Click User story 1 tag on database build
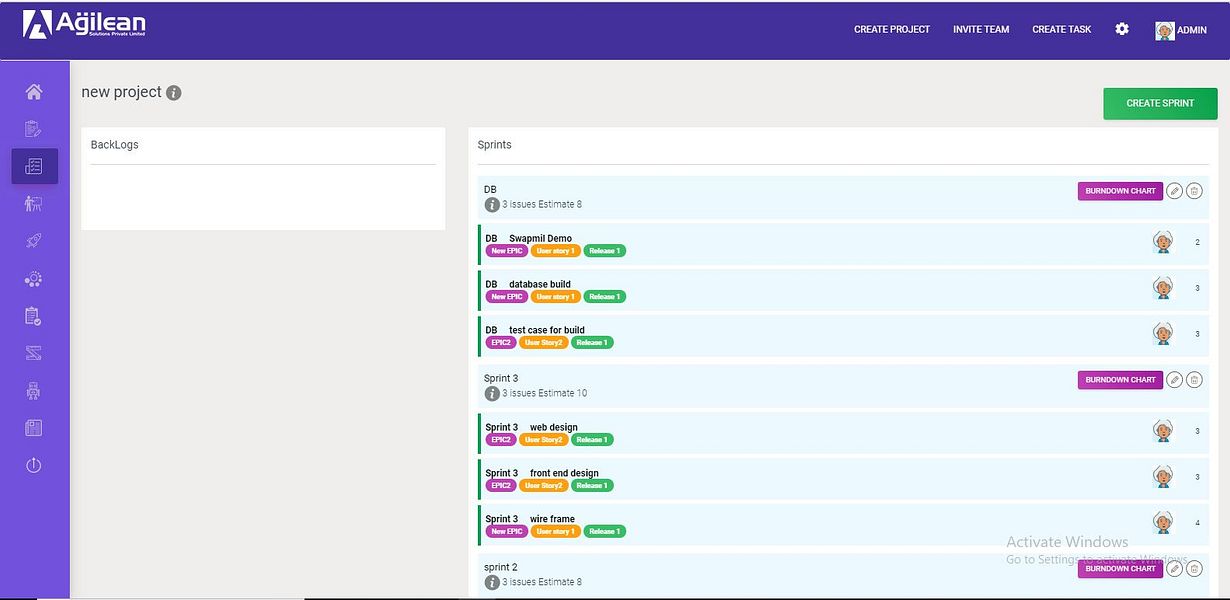Image resolution: width=1230 pixels, height=600 pixels. click(x=556, y=297)
